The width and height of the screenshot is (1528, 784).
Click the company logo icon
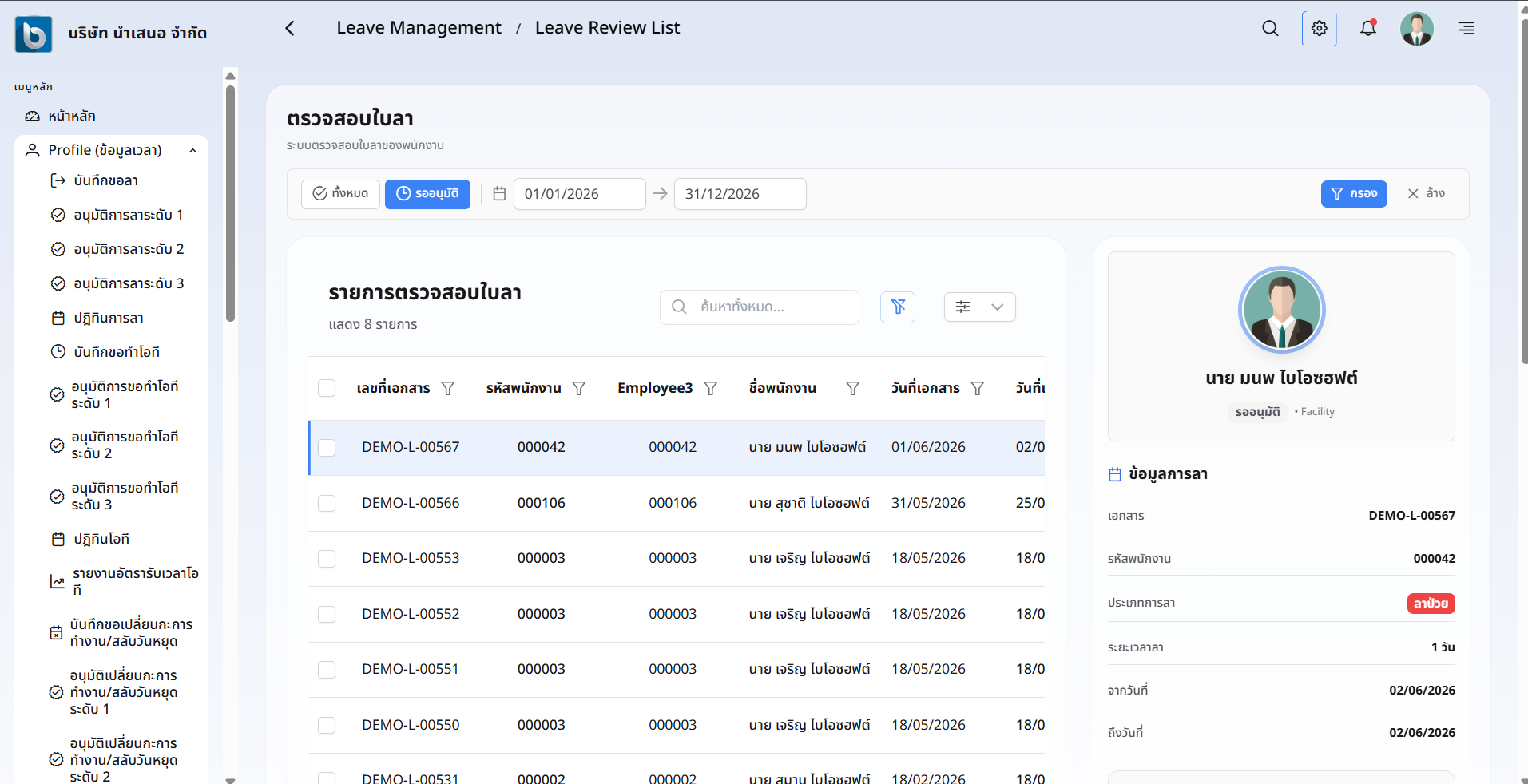tap(34, 34)
